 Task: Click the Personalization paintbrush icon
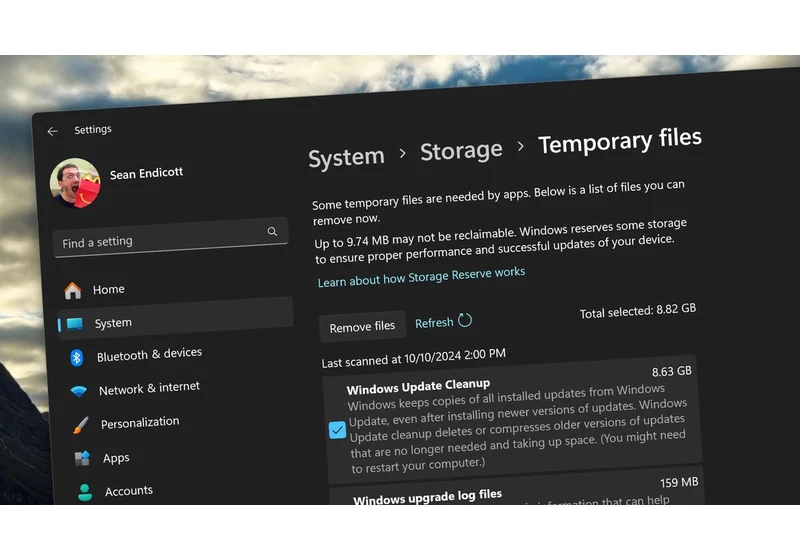click(x=80, y=425)
